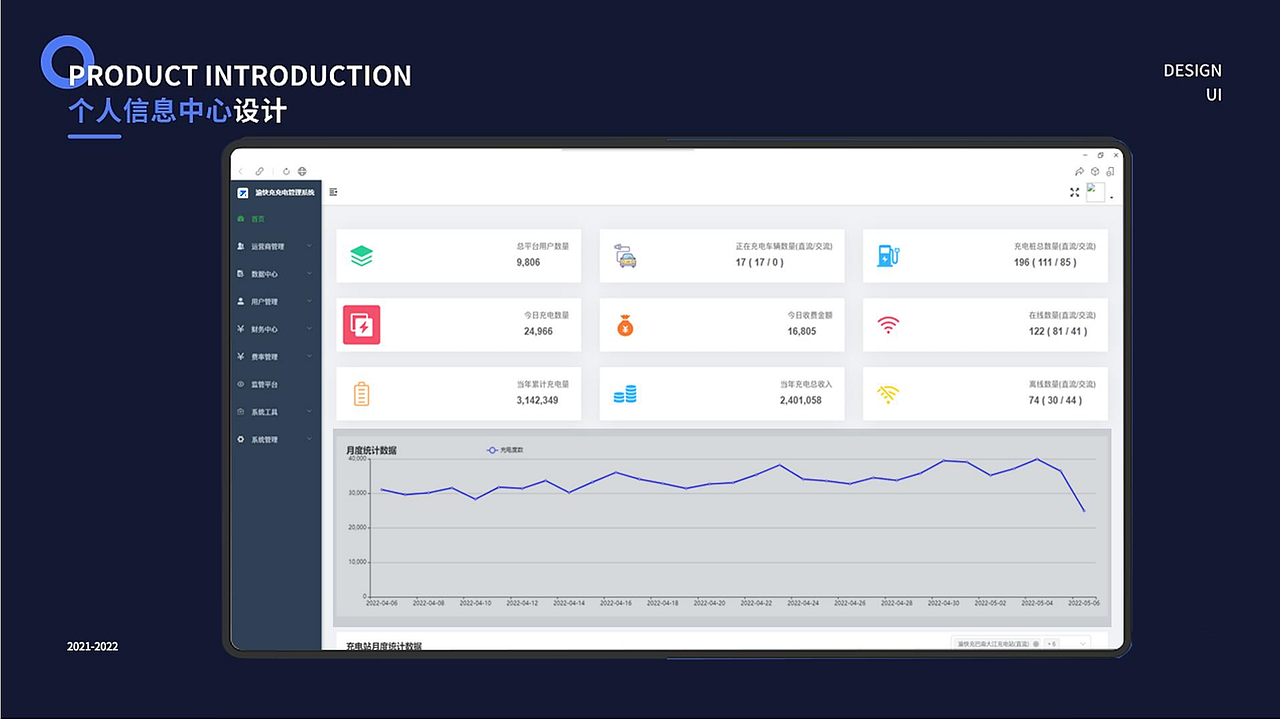Expand the 用户管理 chevron
The image size is (1280, 720).
click(309, 301)
